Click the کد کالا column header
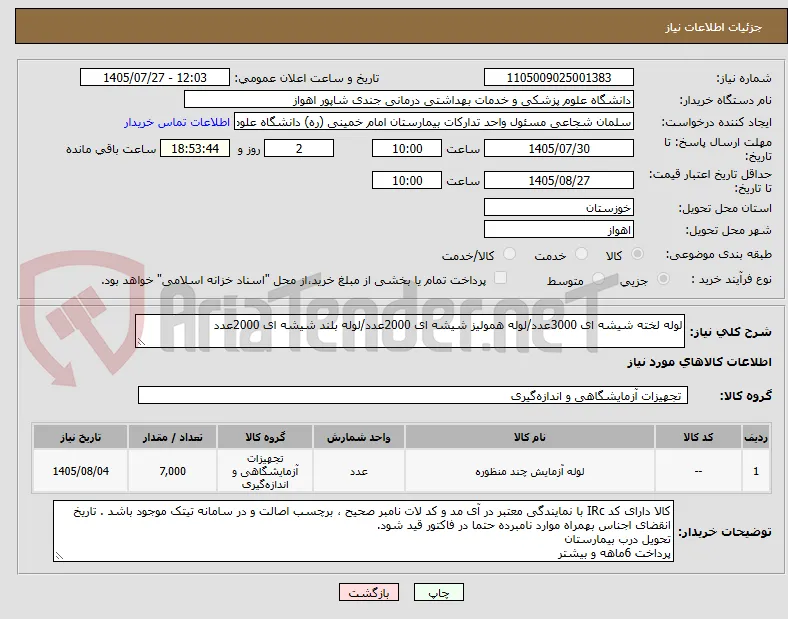The height and width of the screenshot is (619, 788). [698, 437]
